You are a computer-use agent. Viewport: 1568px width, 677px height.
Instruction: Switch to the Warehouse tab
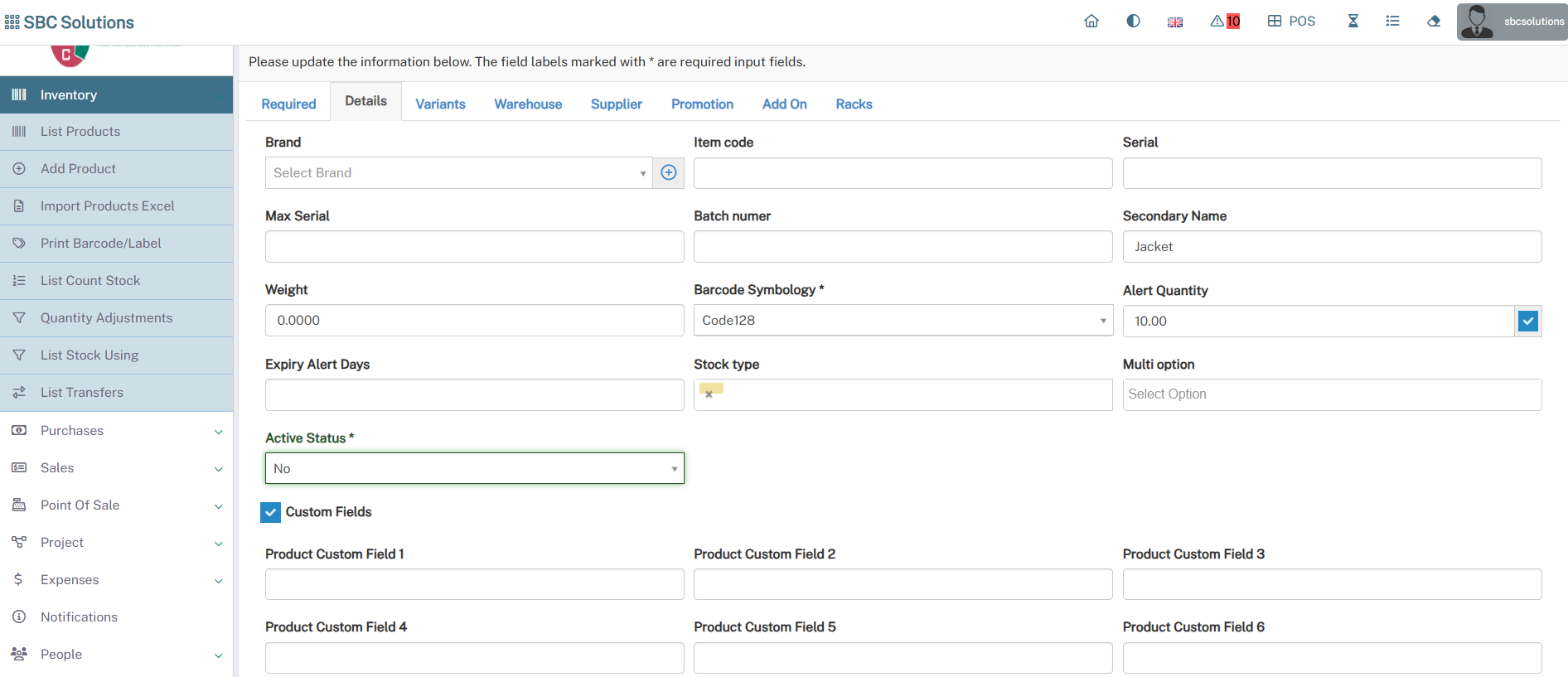tap(528, 104)
